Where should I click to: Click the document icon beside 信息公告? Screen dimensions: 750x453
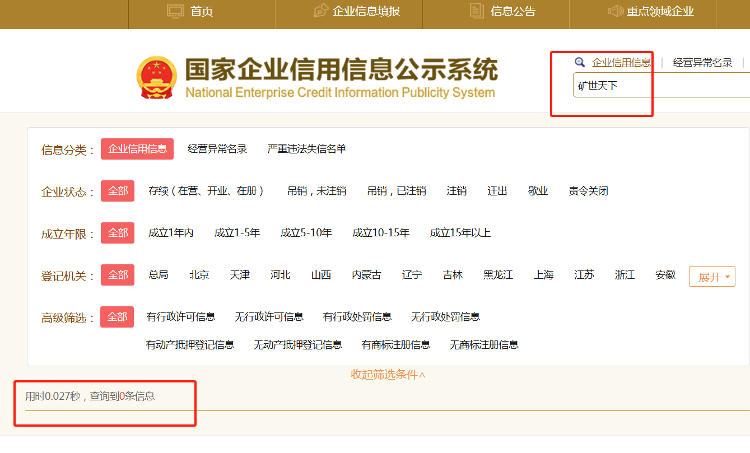[476, 11]
